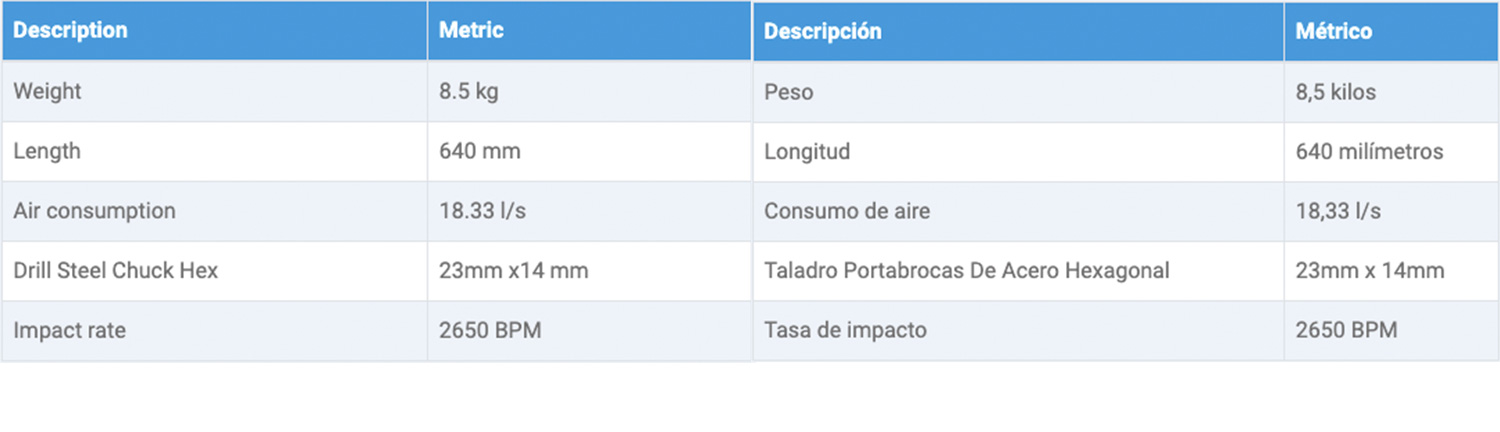
Task: Click the "Description" column header
Action: 70,31
